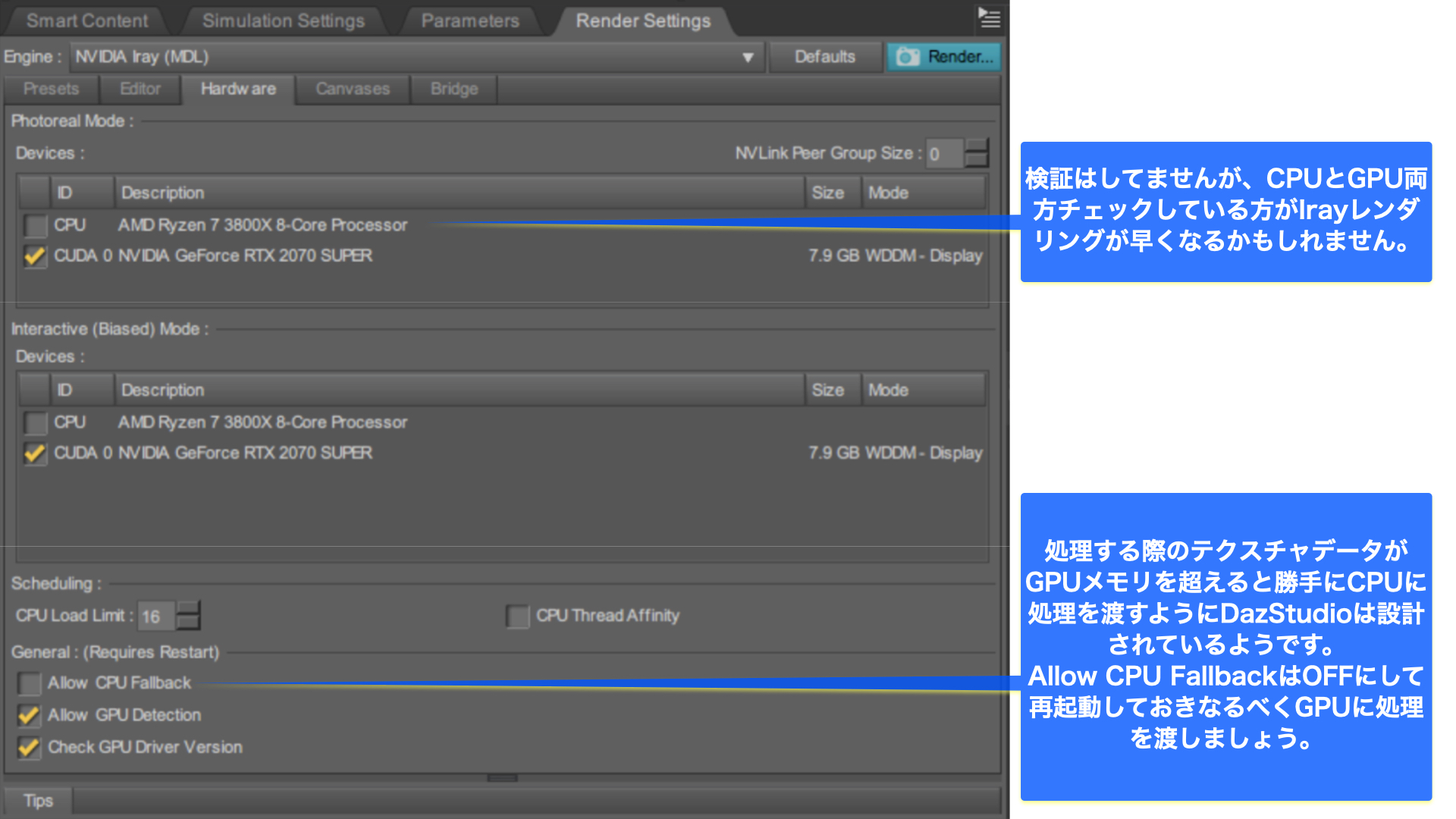Open the pane options menu icon
Screen dimensions: 1456x819
989,17
